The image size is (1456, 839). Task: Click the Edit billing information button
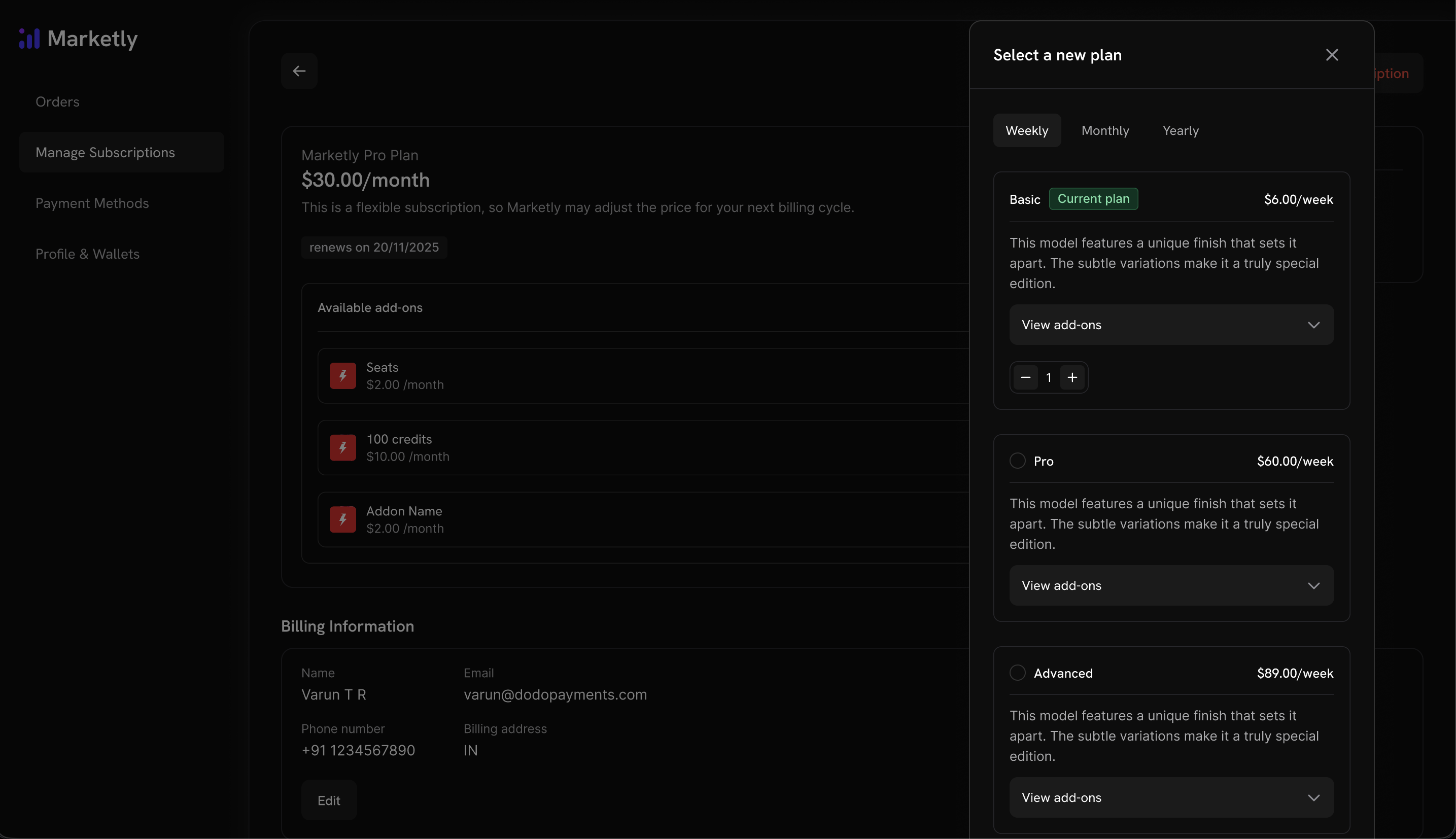click(x=328, y=800)
